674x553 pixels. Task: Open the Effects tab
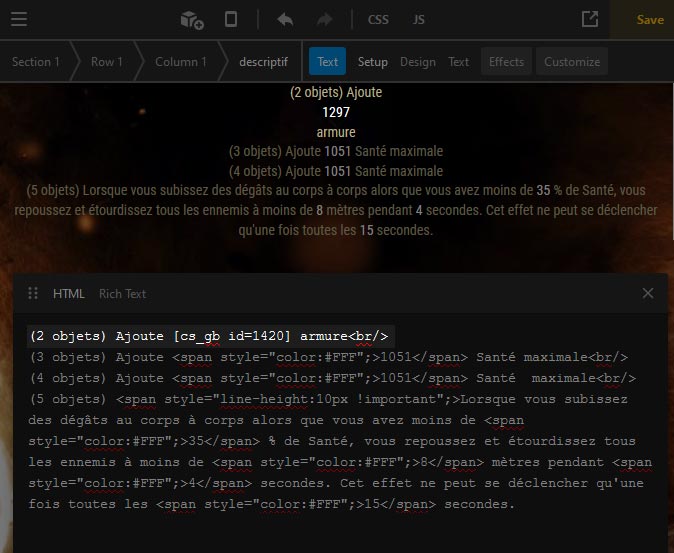[506, 62]
